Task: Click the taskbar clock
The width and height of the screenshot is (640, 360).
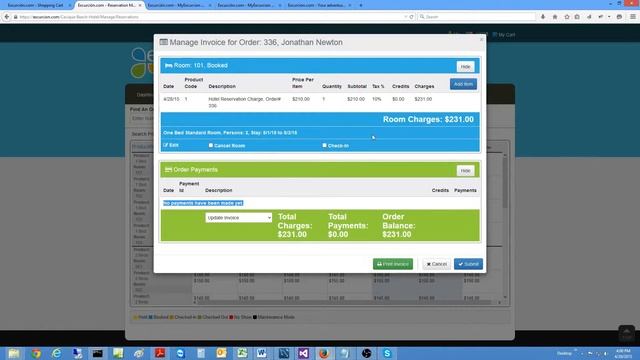Action: click(x=623, y=353)
